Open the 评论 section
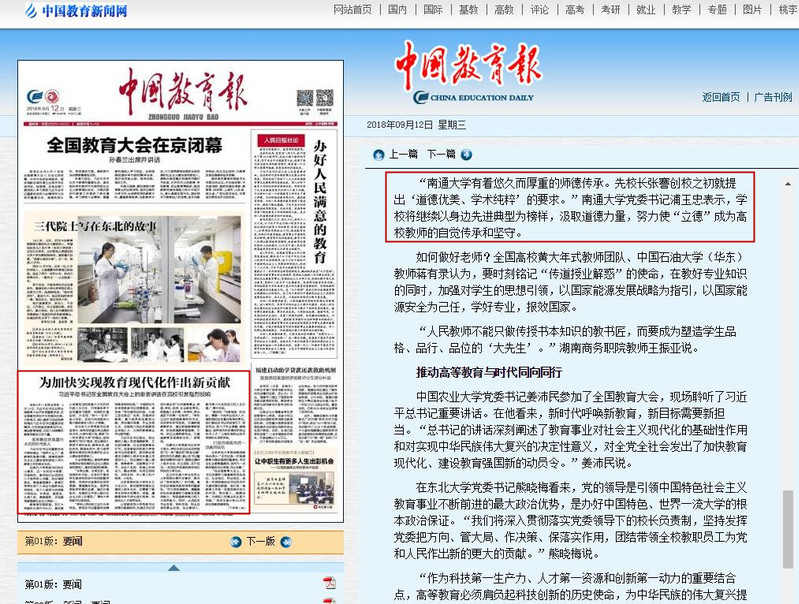 click(x=540, y=9)
